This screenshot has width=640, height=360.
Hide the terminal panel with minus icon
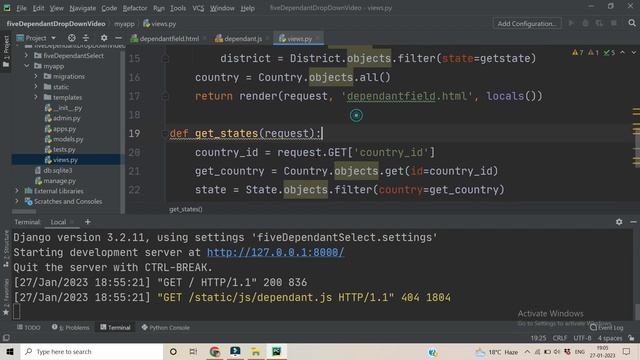point(633,222)
